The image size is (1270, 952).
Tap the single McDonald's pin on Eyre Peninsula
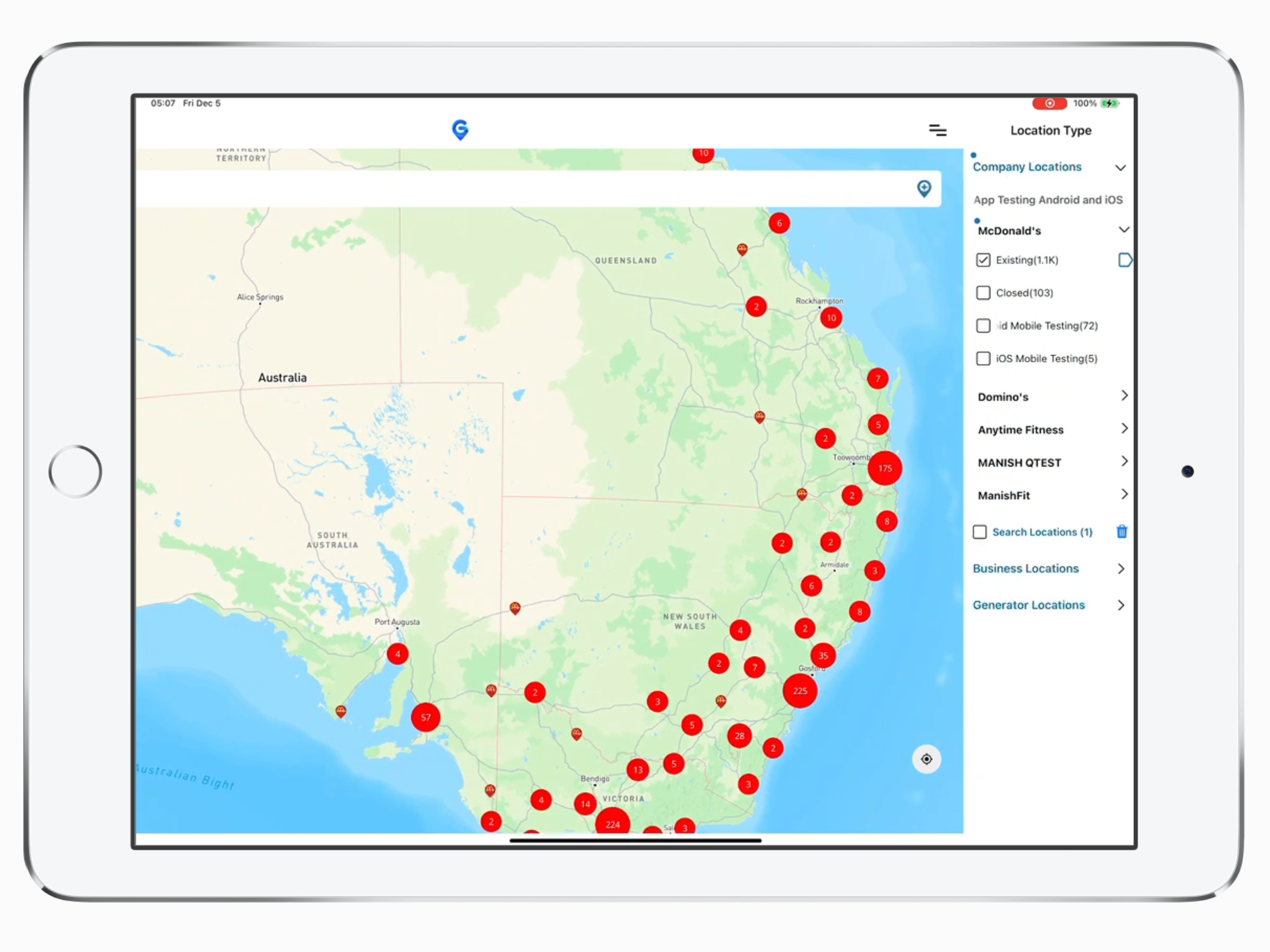pyautogui.click(x=340, y=711)
